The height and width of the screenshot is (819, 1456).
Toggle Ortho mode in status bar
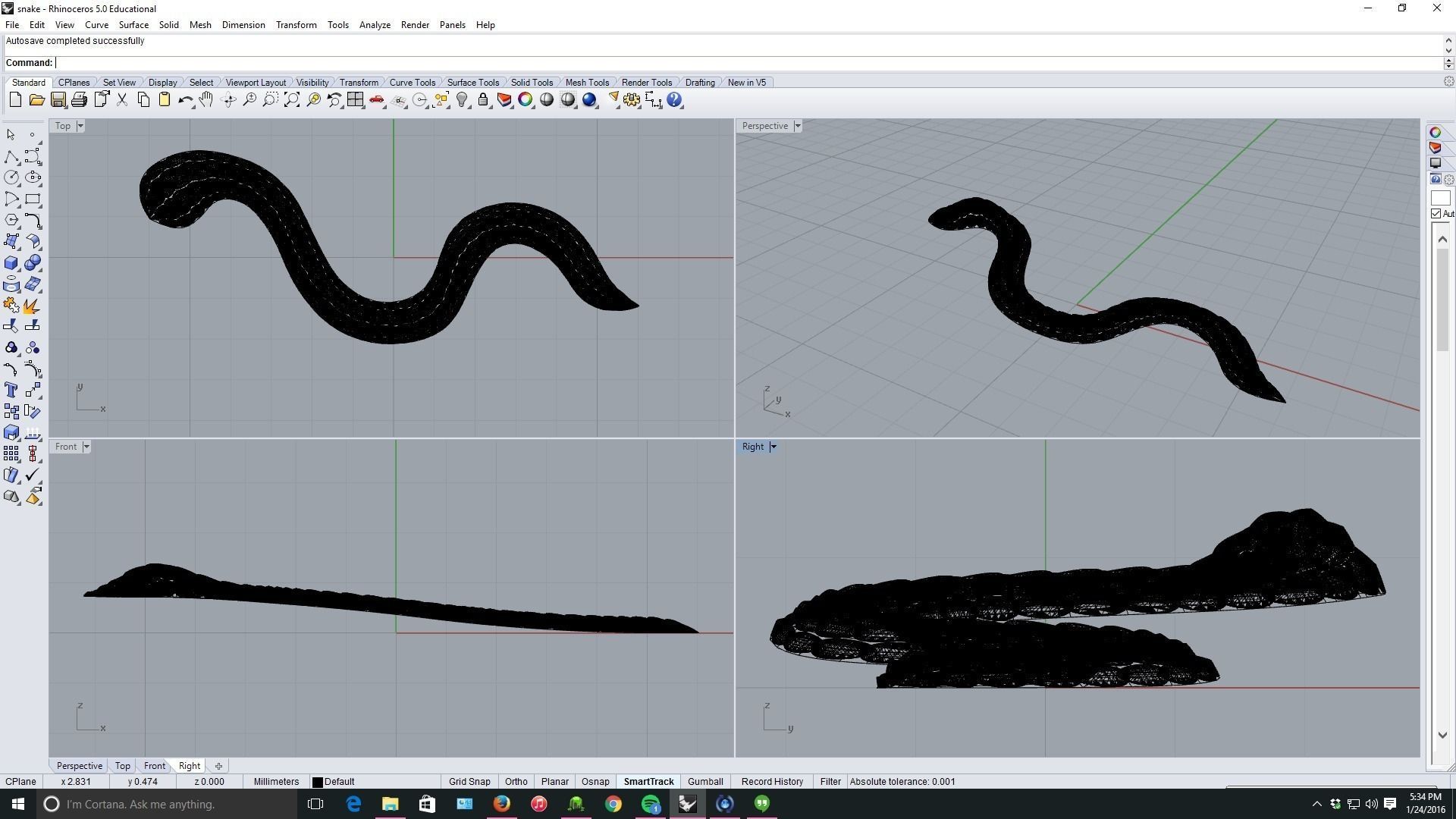[x=516, y=782]
